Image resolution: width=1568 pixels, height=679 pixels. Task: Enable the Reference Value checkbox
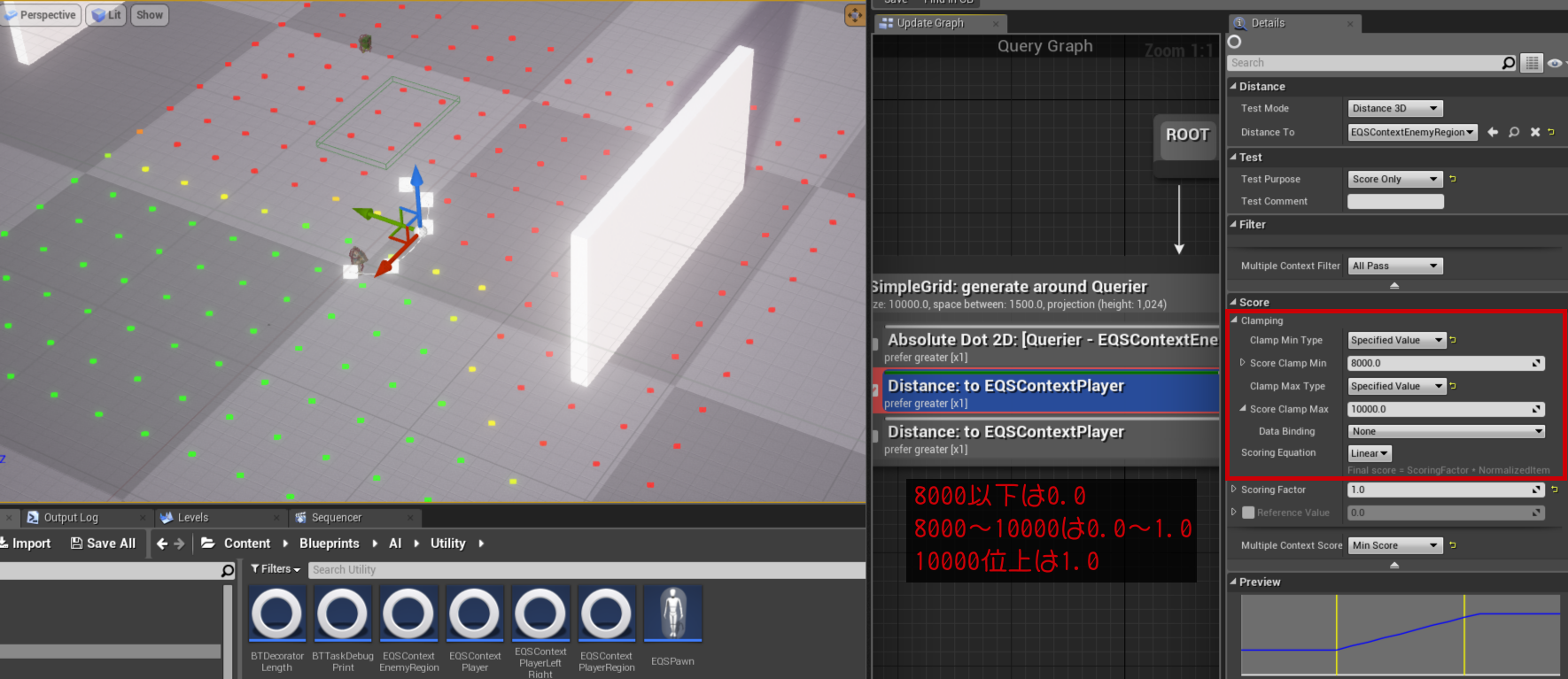pyautogui.click(x=1248, y=513)
